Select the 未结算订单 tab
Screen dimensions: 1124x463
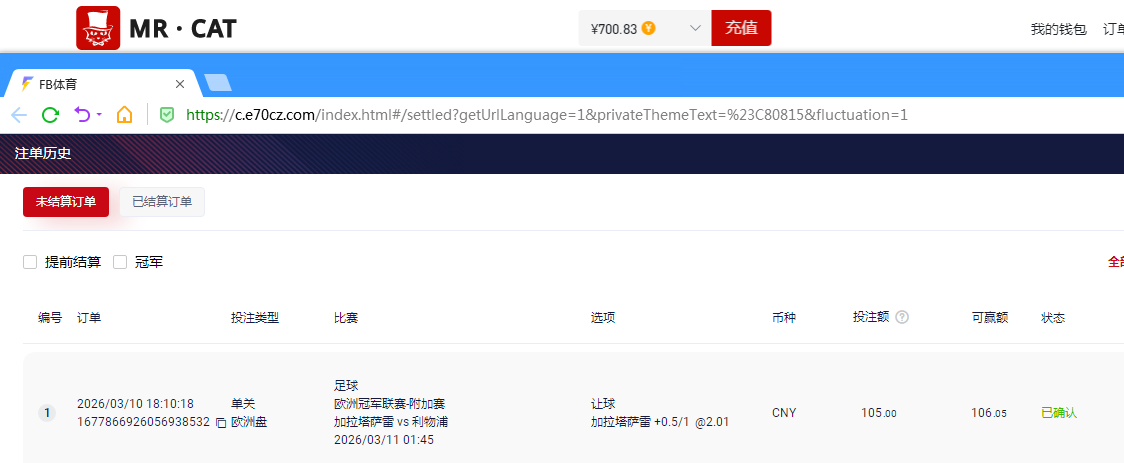pos(66,201)
